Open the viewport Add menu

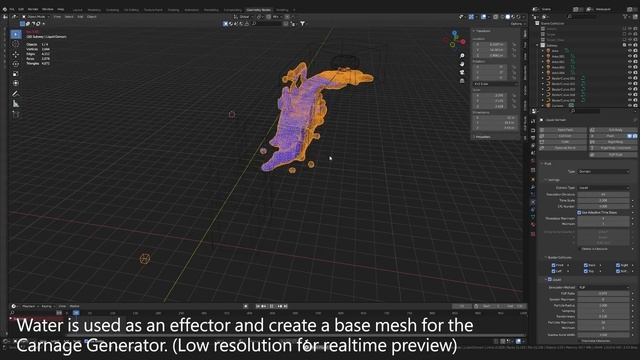(80, 17)
